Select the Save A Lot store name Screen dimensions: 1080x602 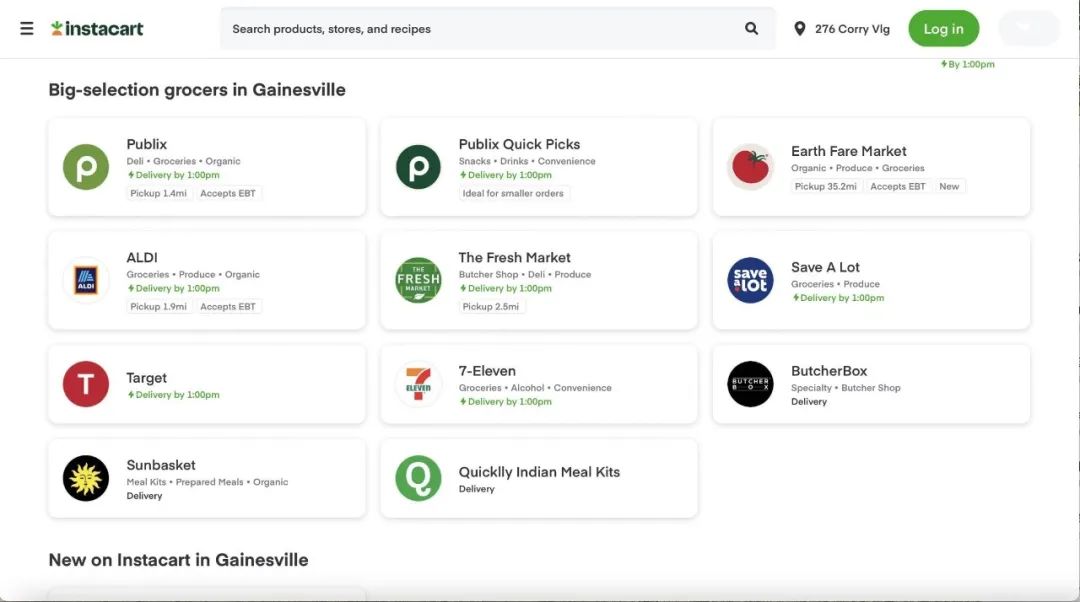[825, 267]
